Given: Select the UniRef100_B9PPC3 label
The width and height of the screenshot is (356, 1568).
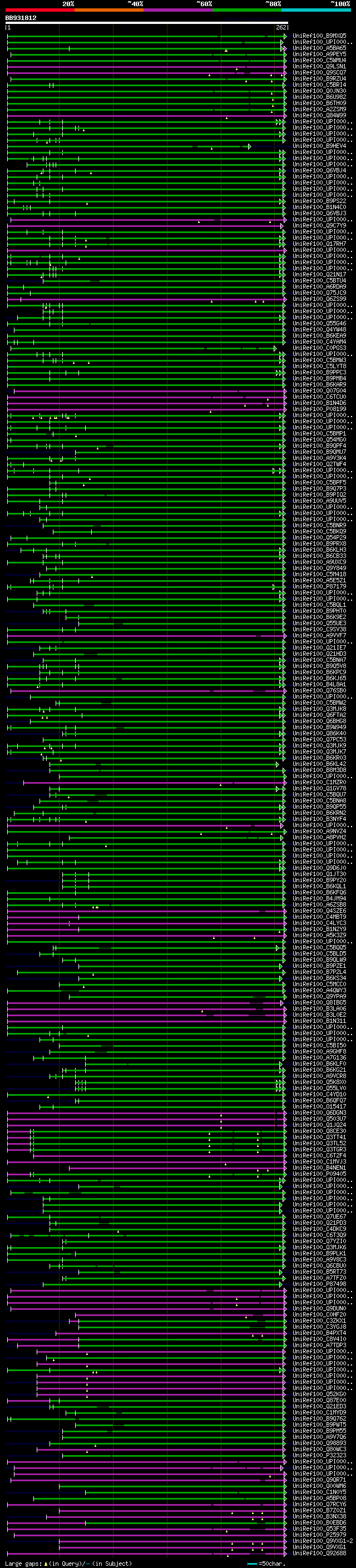Looking at the screenshot, I should pos(319,373).
